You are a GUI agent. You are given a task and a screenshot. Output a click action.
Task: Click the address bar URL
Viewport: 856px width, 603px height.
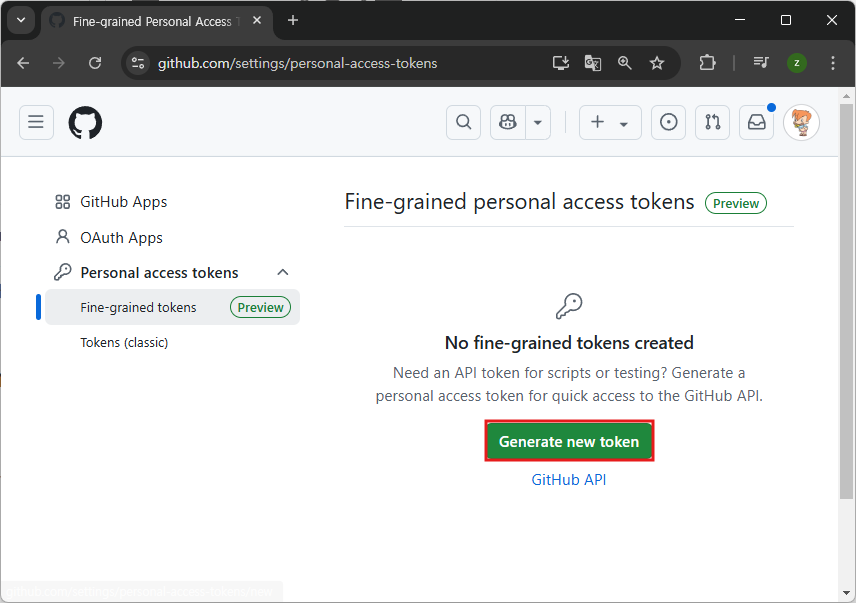[298, 63]
